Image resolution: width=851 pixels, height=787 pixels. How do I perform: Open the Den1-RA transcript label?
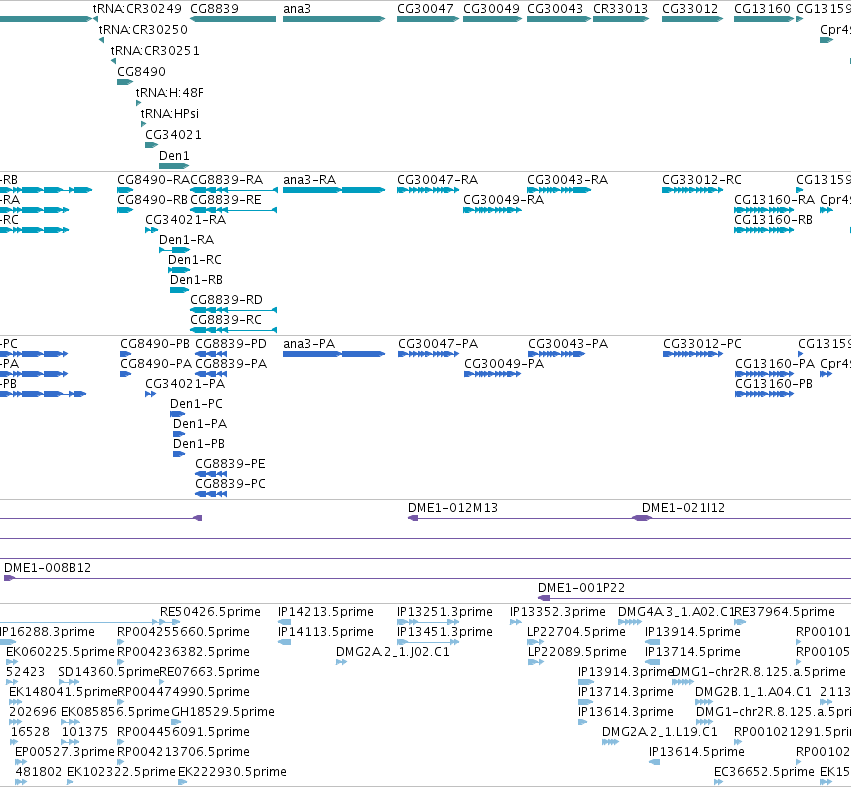pos(187,240)
